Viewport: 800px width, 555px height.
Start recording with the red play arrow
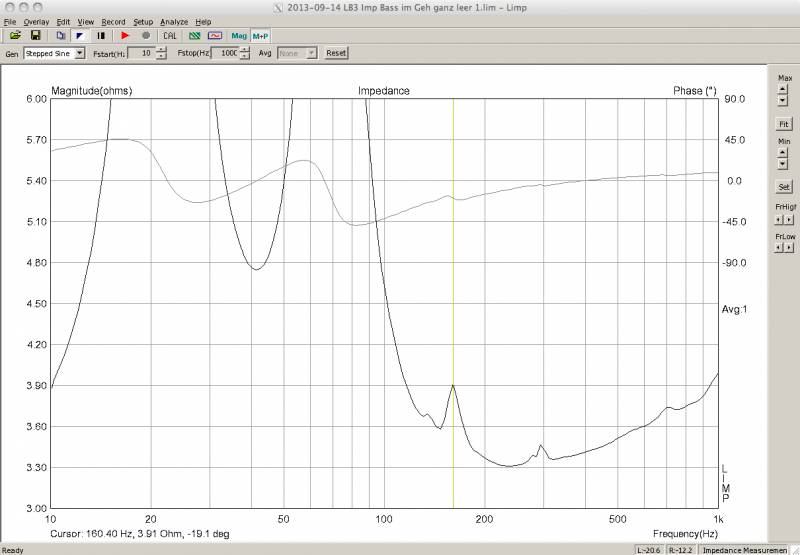pos(126,36)
